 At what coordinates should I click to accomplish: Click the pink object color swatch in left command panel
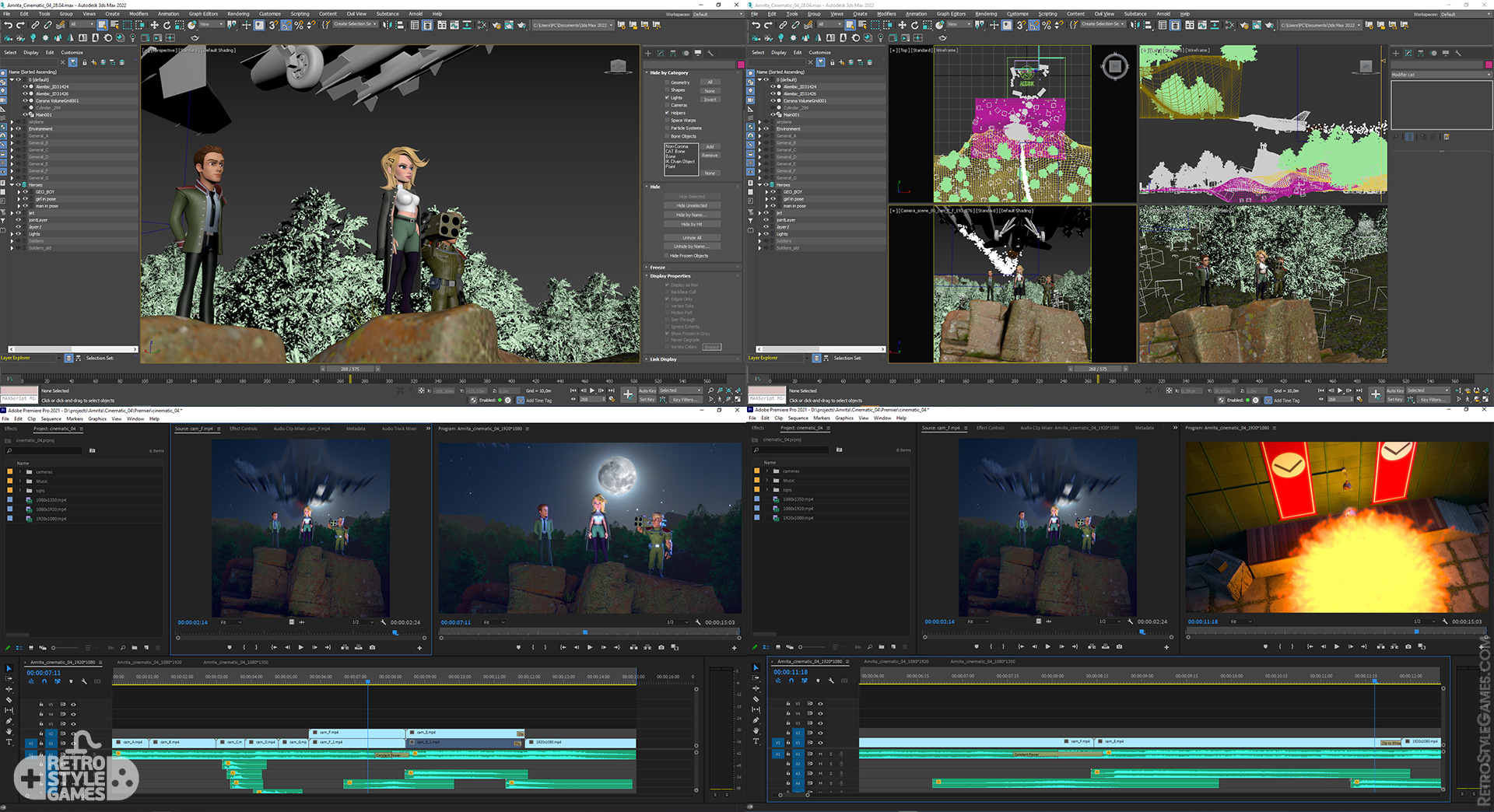click(x=741, y=65)
